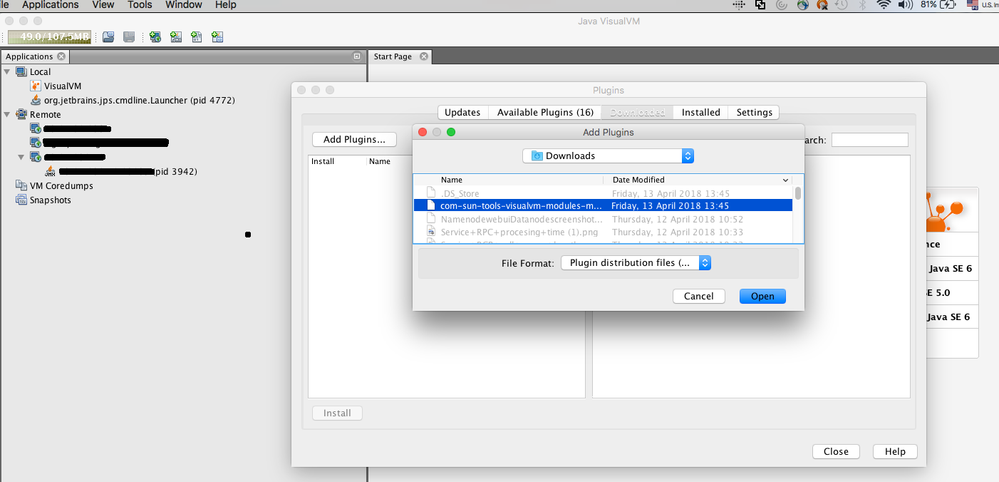Open the File Format dropdown
999x482 pixels.
coord(636,263)
